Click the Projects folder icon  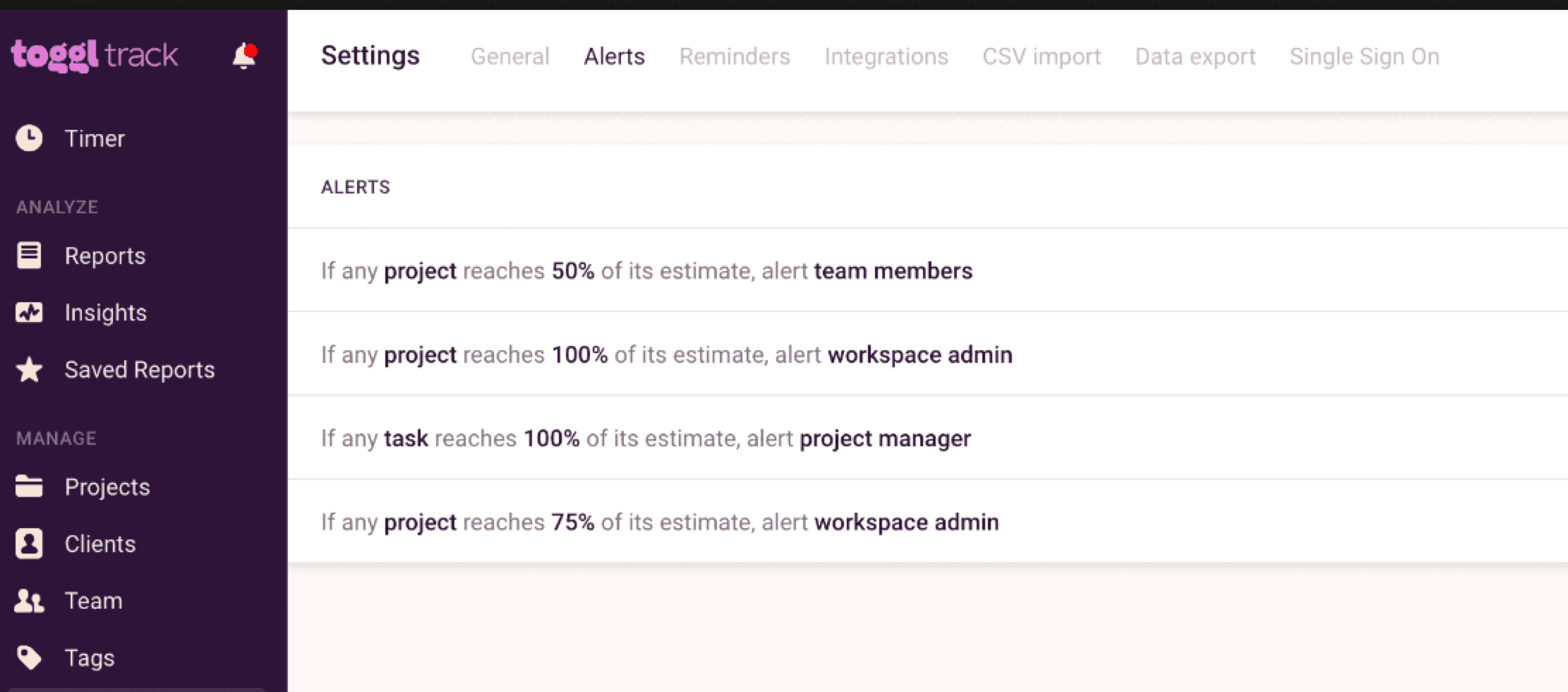(x=30, y=487)
